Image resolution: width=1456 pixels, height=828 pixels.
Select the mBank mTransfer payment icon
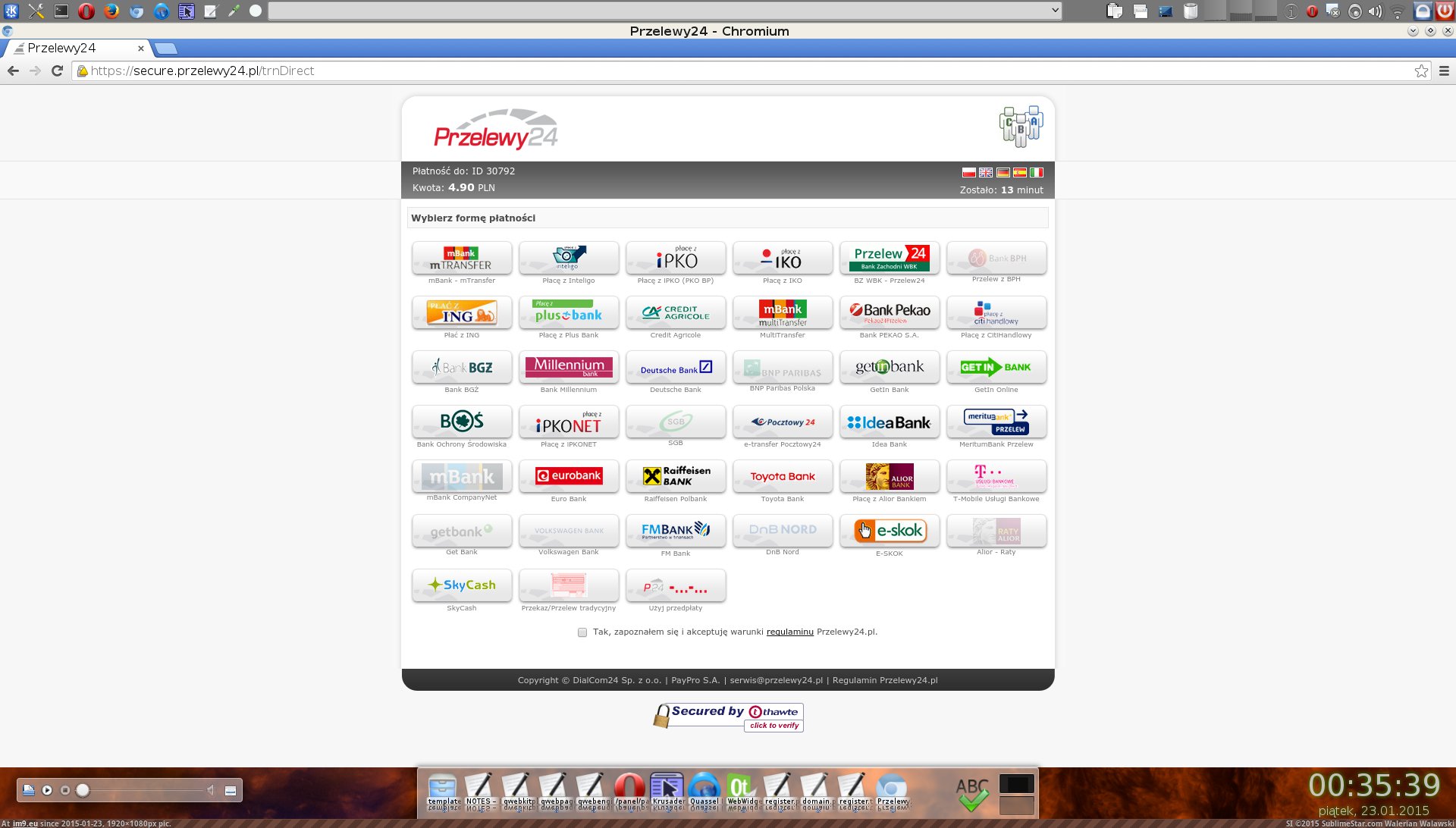[x=461, y=259]
